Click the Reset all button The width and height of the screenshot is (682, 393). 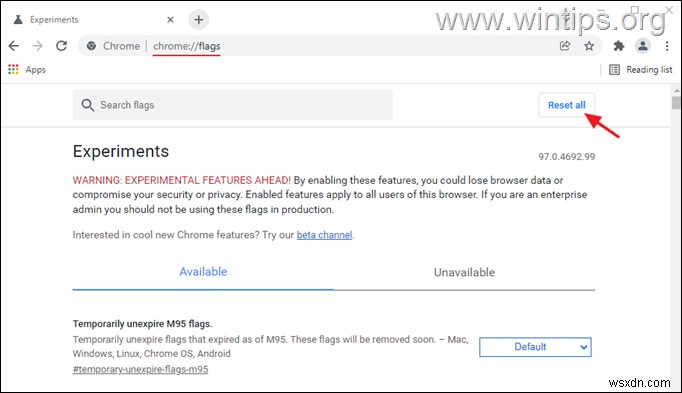[x=566, y=105]
